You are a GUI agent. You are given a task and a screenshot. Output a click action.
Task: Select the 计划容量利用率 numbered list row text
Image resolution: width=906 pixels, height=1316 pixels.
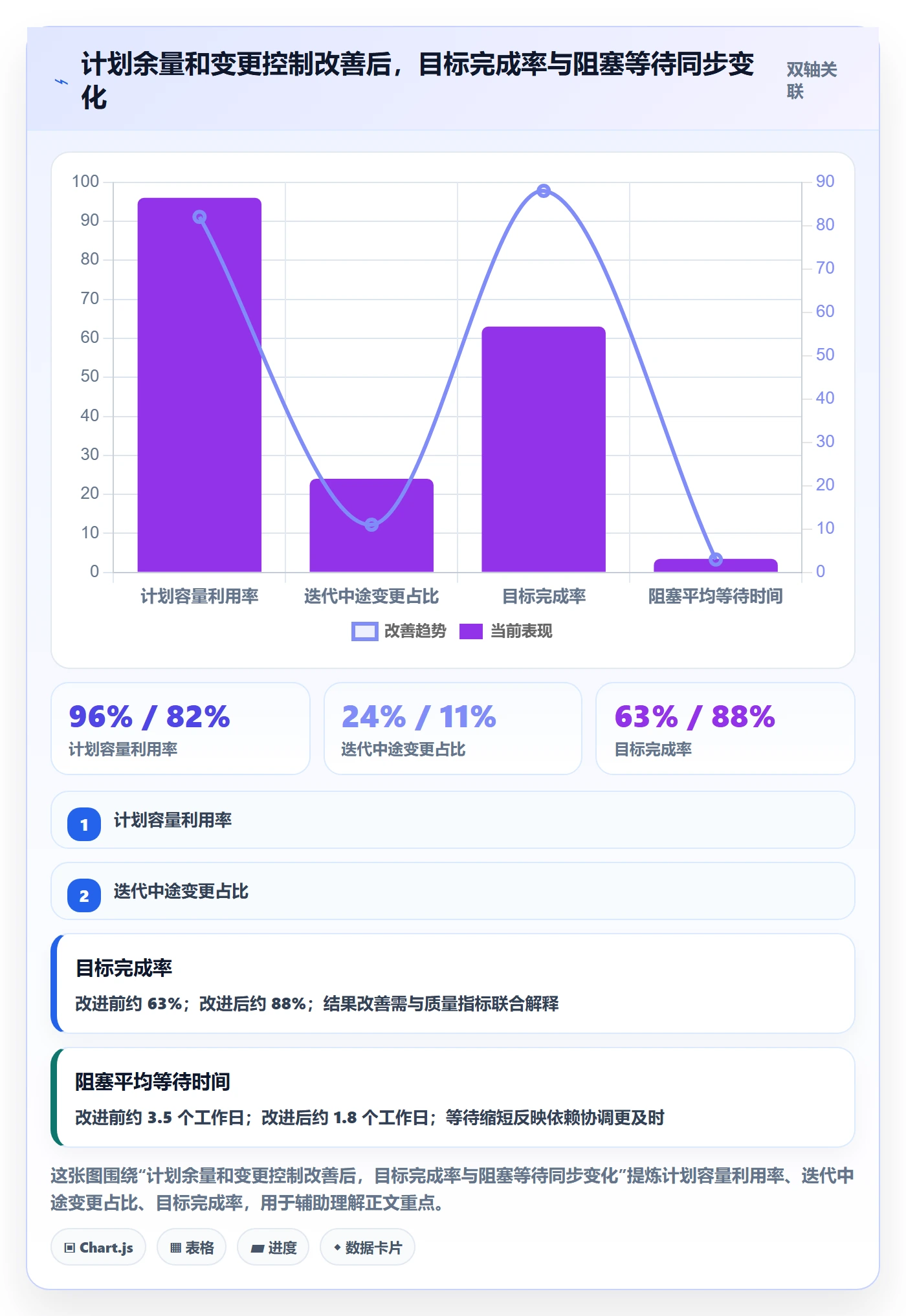[x=173, y=820]
